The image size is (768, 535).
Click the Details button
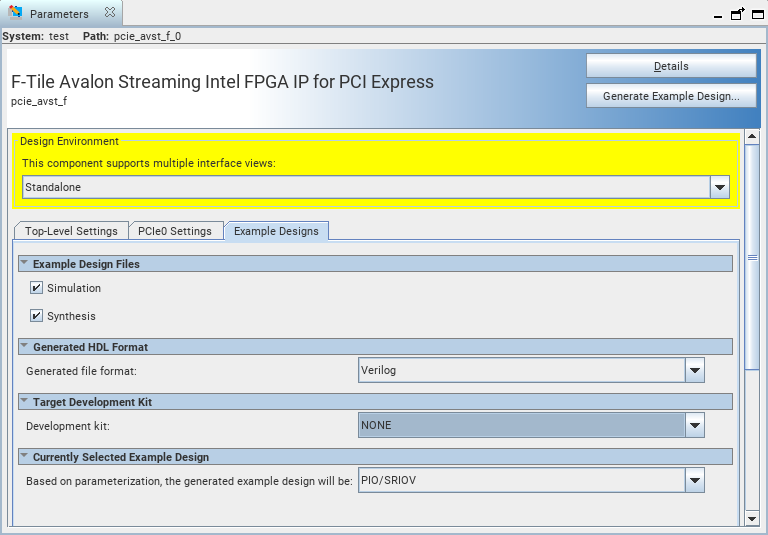[671, 66]
